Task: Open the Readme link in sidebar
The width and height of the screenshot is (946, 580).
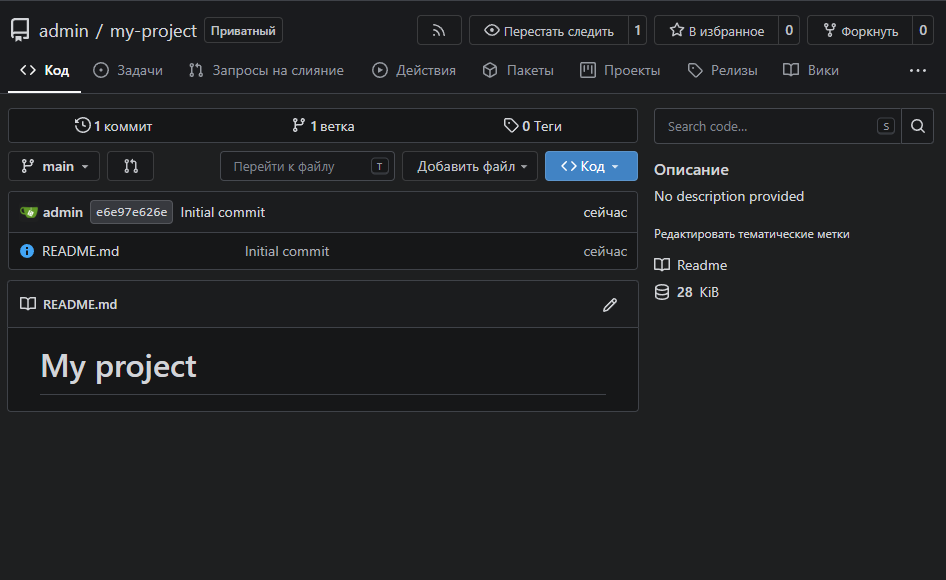Action: pos(702,265)
